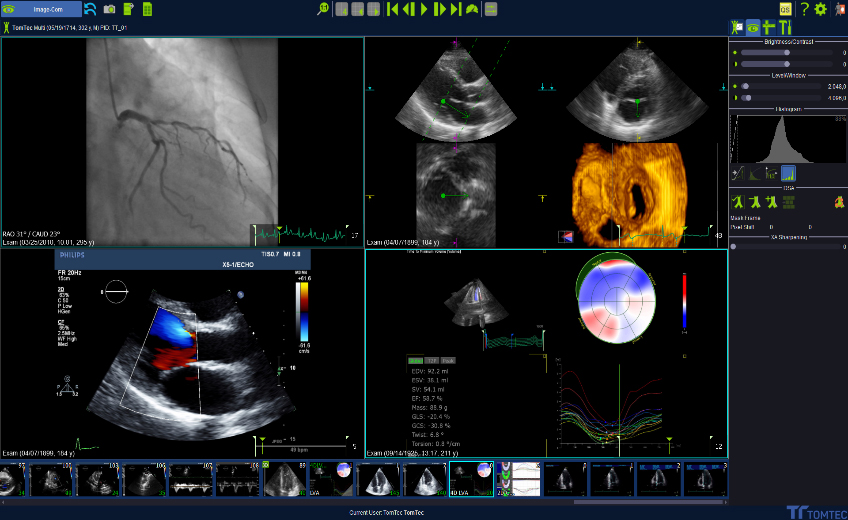Click the grid-style DSA icon
This screenshot has height=520, width=848.
[788, 202]
